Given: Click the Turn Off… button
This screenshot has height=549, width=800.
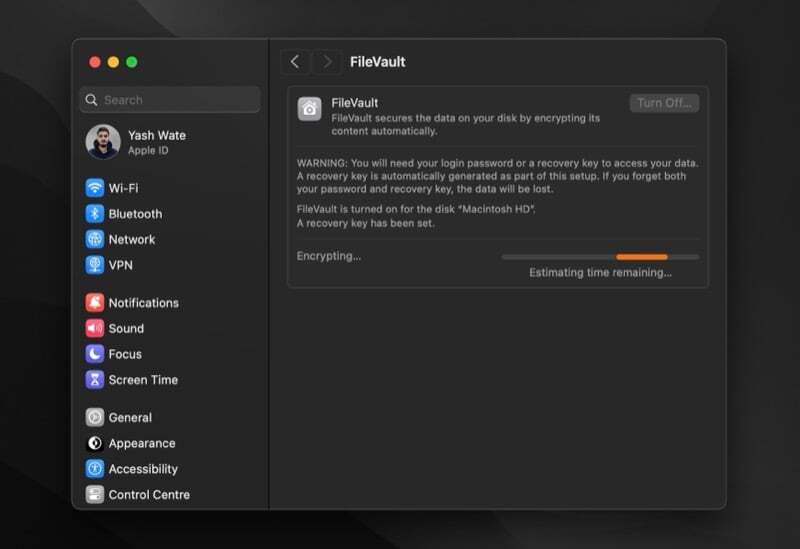Looking at the screenshot, I should point(664,103).
